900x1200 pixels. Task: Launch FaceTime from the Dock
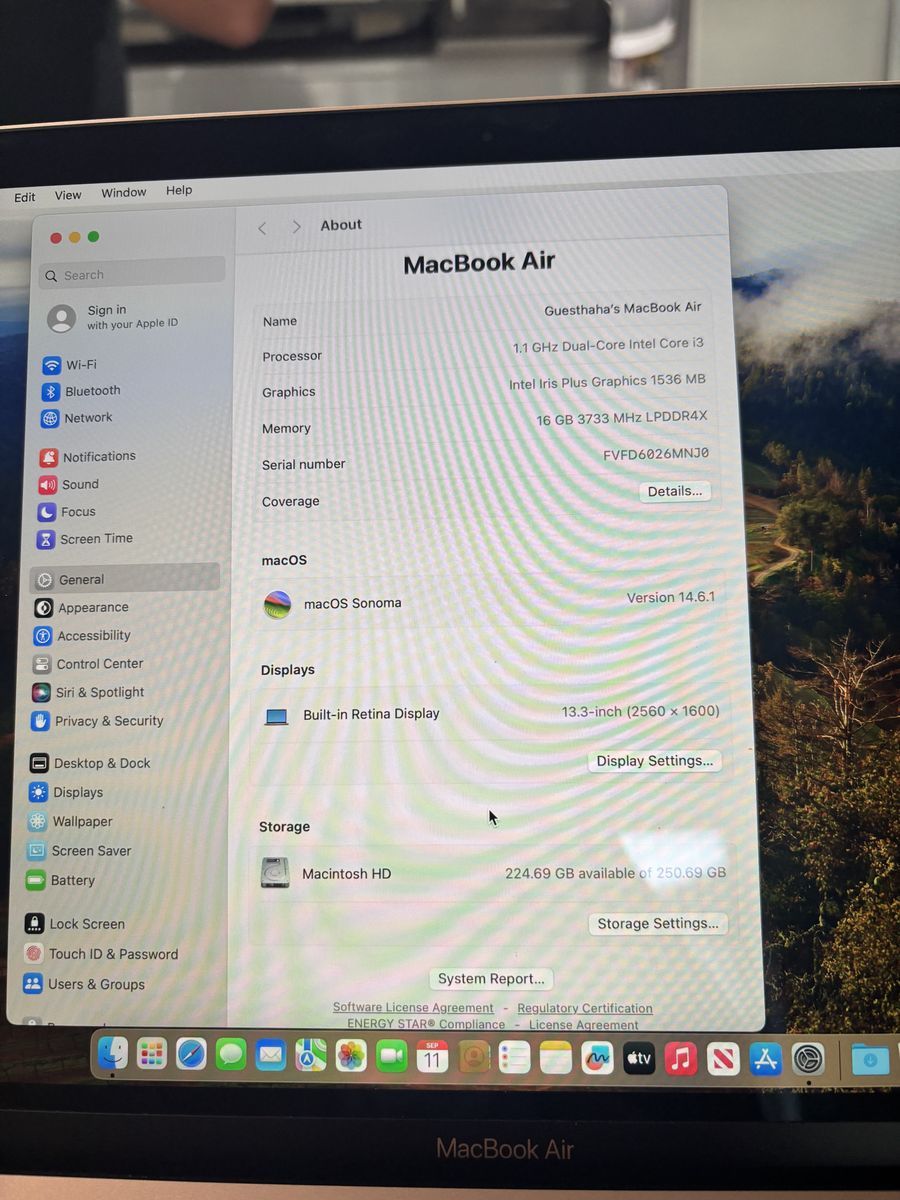391,1056
